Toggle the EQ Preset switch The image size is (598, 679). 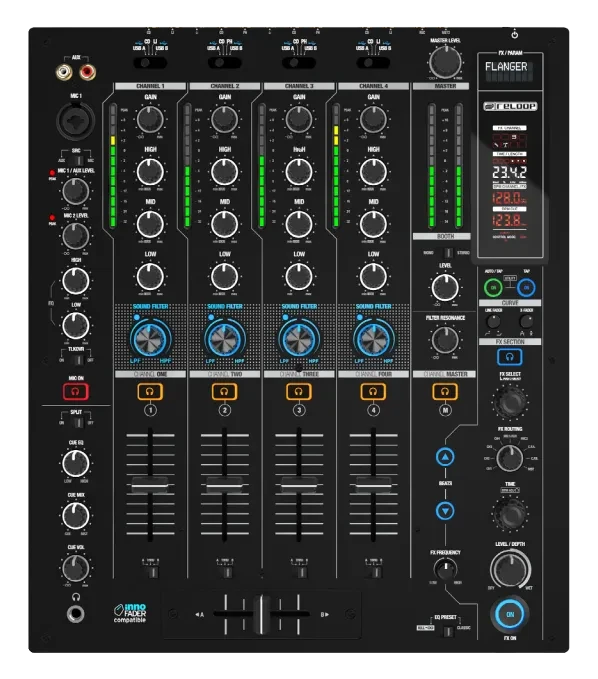448,631
